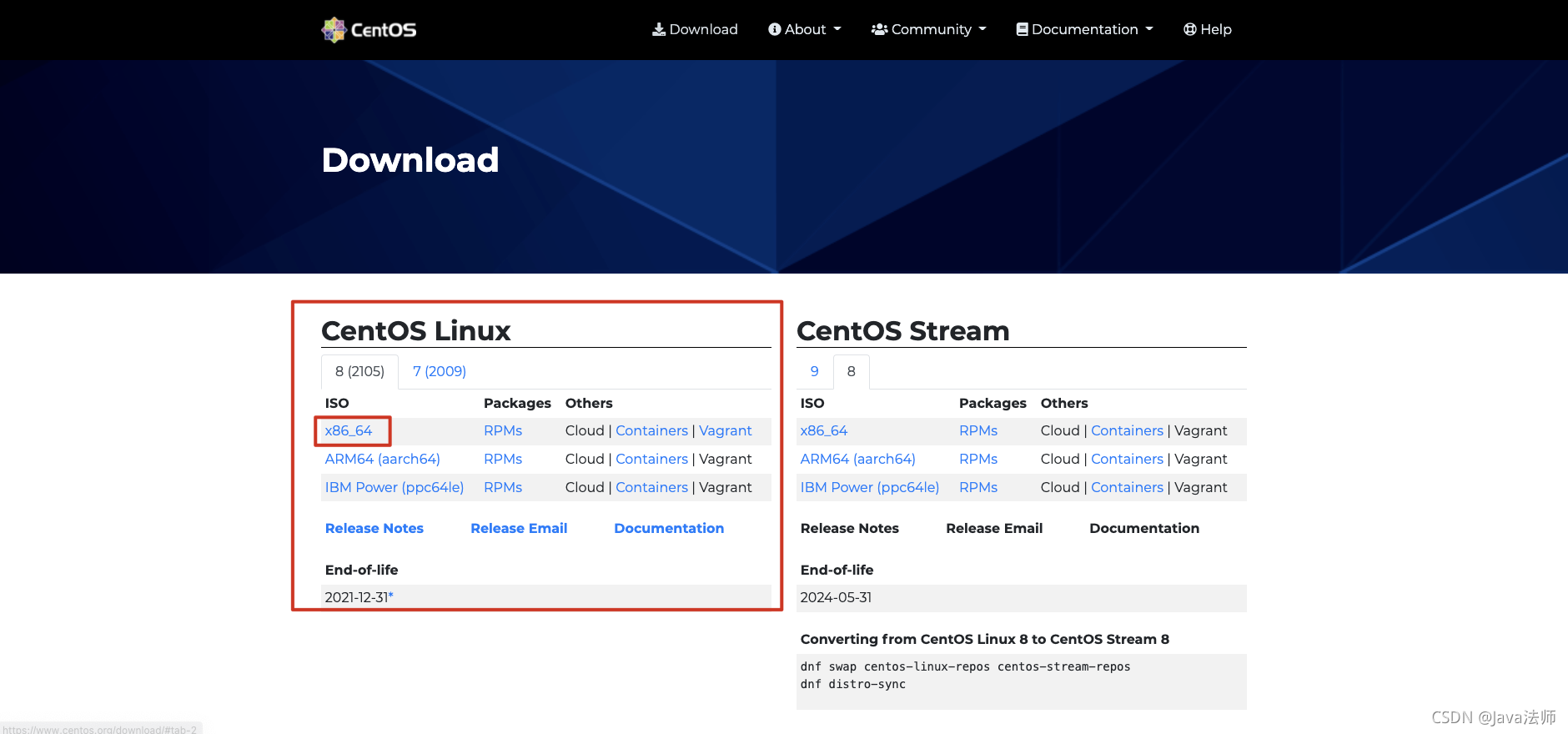The height and width of the screenshot is (734, 1568).
Task: Open RPMs link in CentOS Linux ARM64 row
Action: tap(503, 459)
